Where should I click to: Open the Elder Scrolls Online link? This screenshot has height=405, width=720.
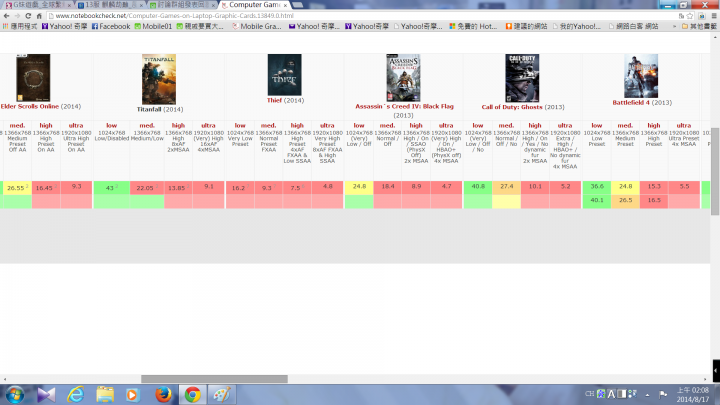29,107
